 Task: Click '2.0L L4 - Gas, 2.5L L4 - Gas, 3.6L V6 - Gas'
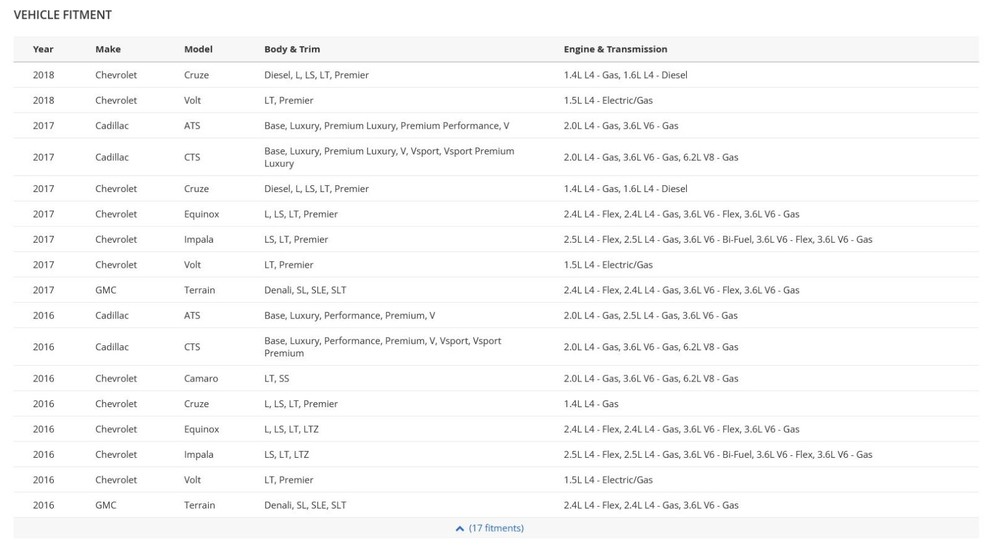[x=651, y=315]
